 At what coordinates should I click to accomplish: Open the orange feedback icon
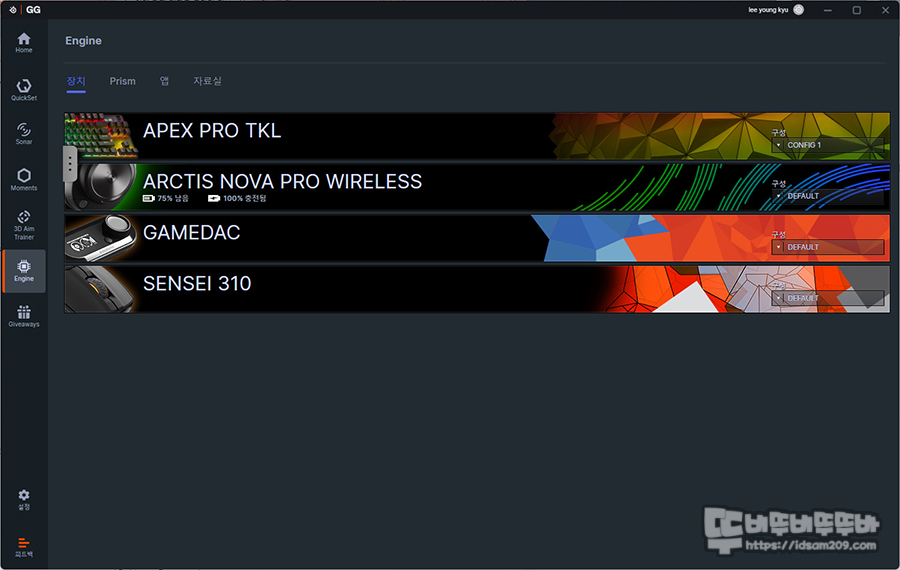coord(24,547)
